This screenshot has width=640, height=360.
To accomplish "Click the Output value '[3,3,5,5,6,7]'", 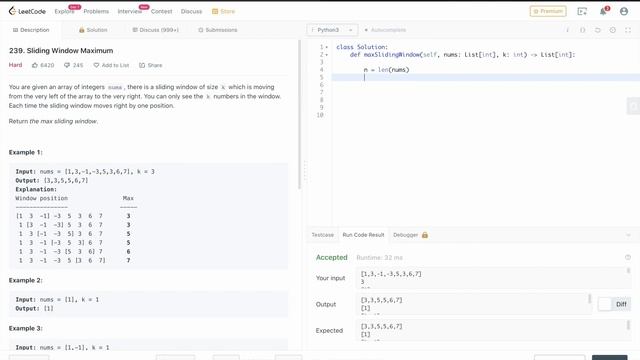I will pyautogui.click(x=382, y=300).
